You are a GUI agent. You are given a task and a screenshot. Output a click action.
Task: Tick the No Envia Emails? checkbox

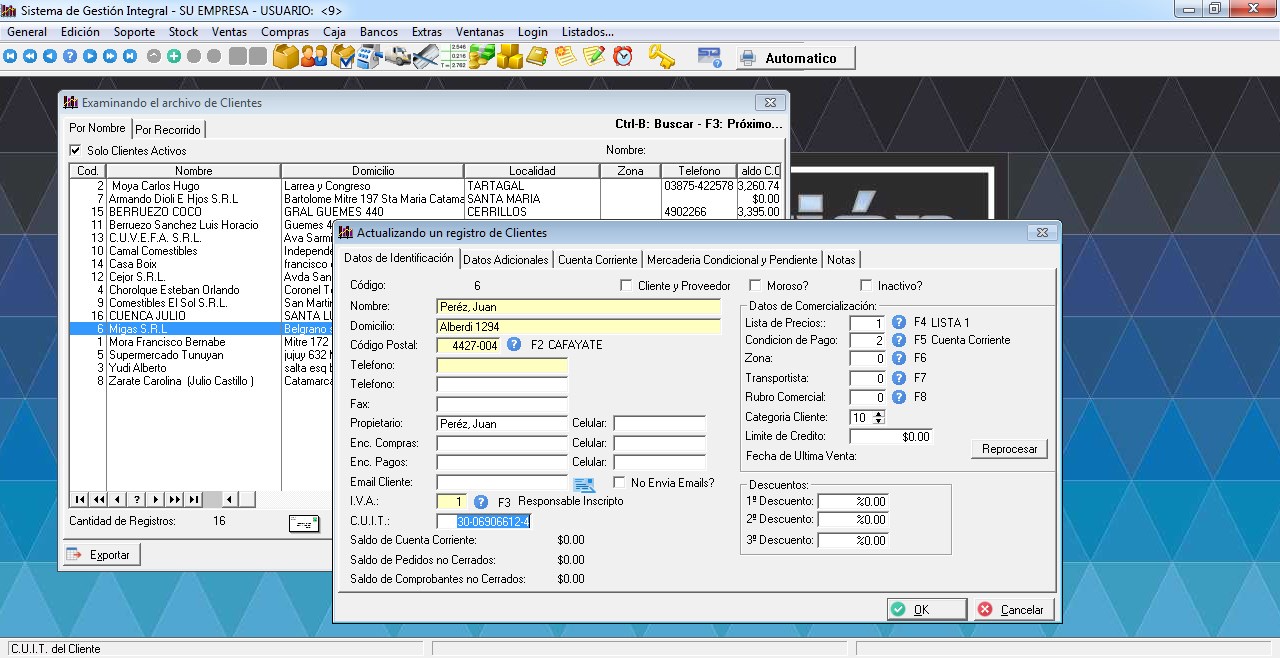pos(620,483)
